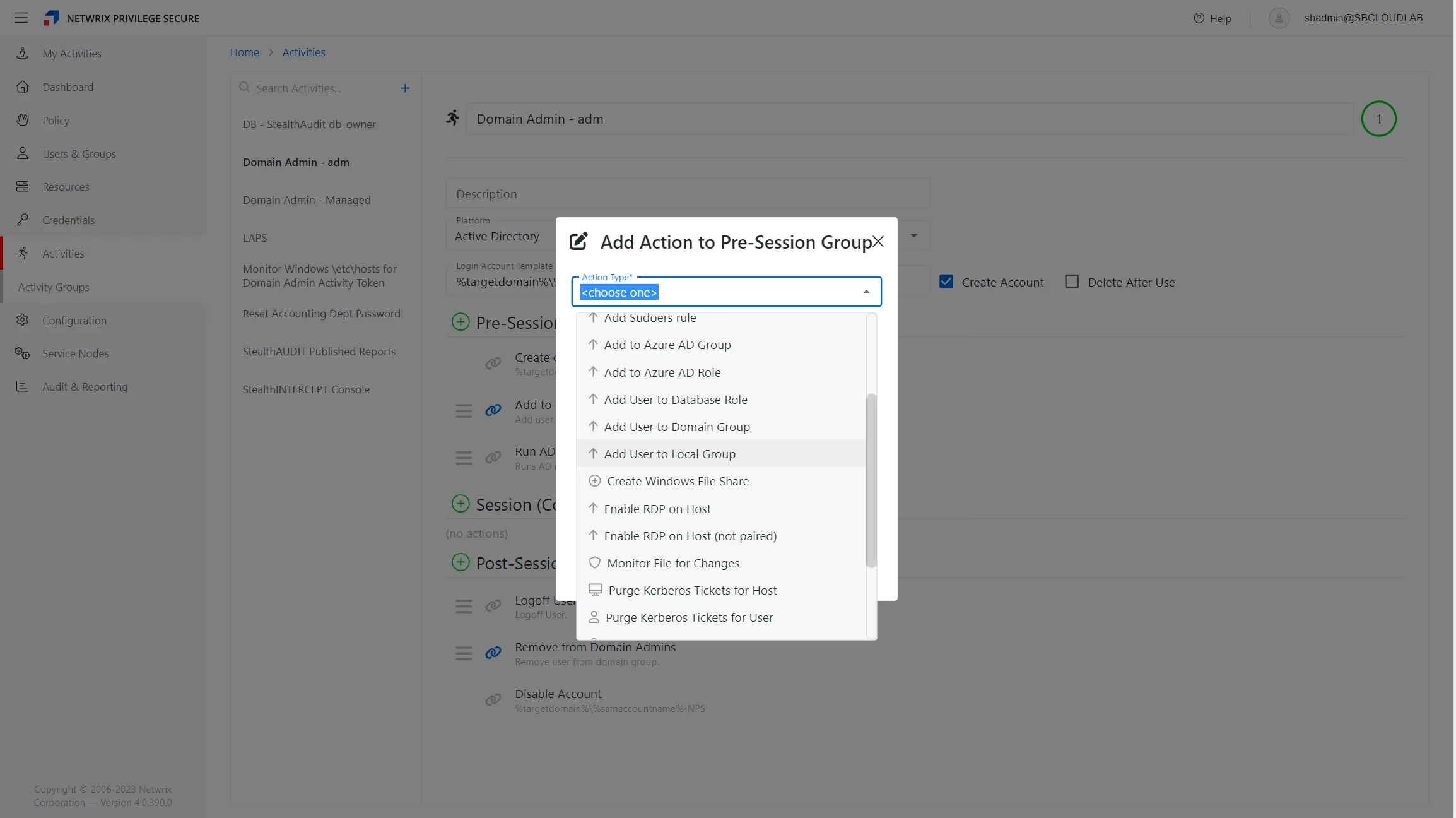The width and height of the screenshot is (1456, 818).
Task: Open the hamburger navigation menu
Action: pos(21,18)
